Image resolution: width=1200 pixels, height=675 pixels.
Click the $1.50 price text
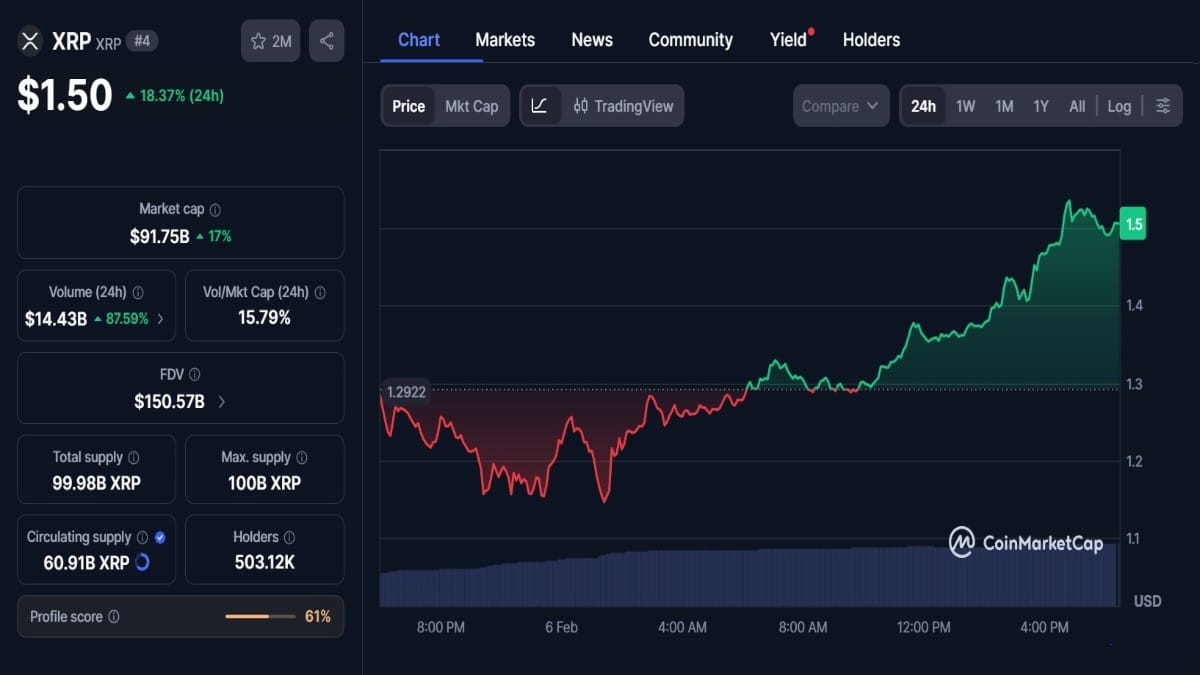coord(65,95)
